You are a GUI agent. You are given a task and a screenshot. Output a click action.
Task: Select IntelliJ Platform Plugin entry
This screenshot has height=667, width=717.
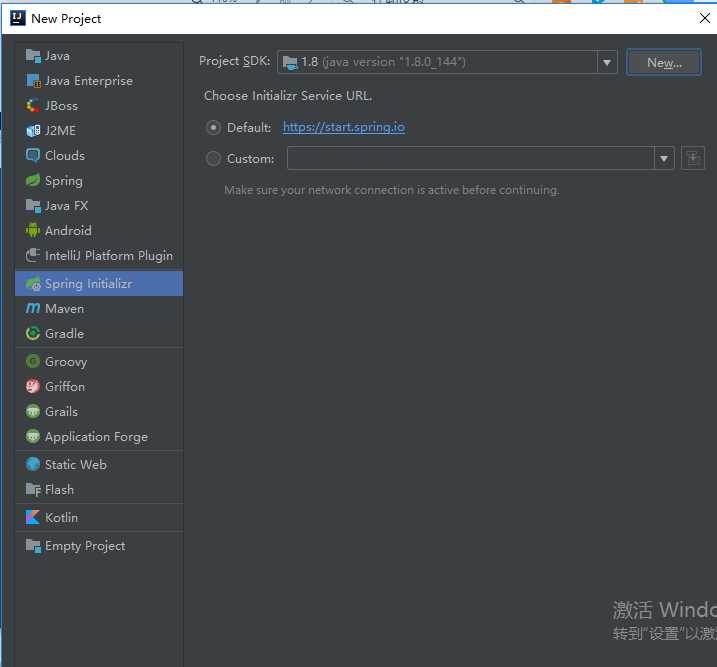[99, 256]
